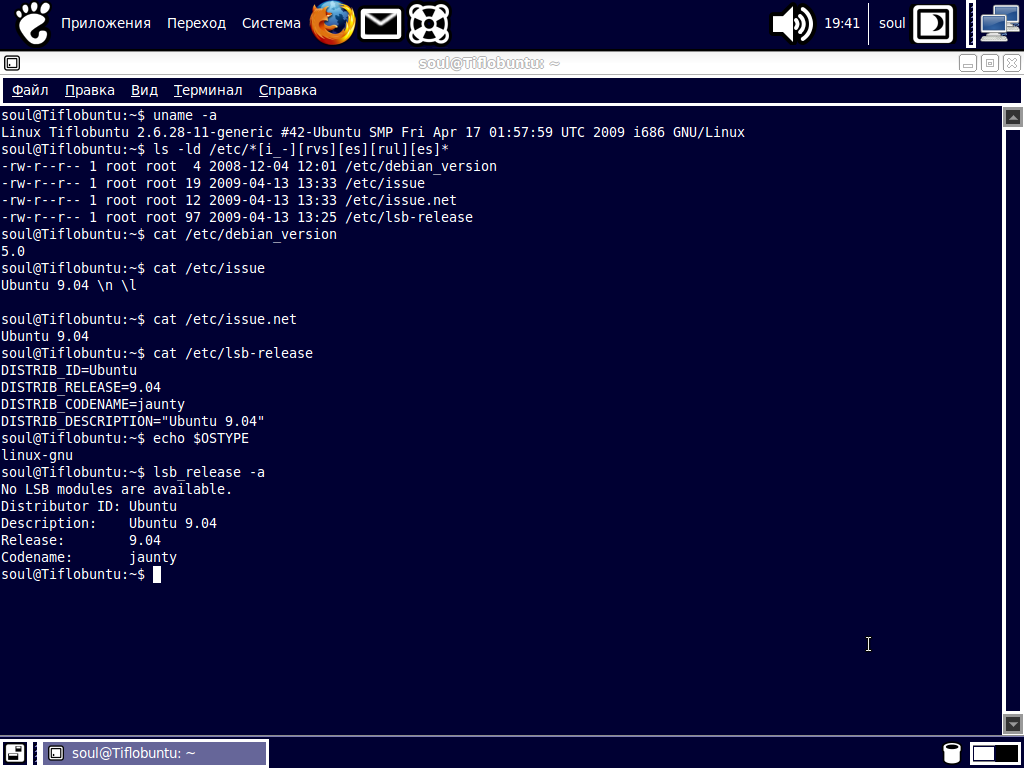Open the Система menu
The height and width of the screenshot is (768, 1024).
tap(271, 24)
